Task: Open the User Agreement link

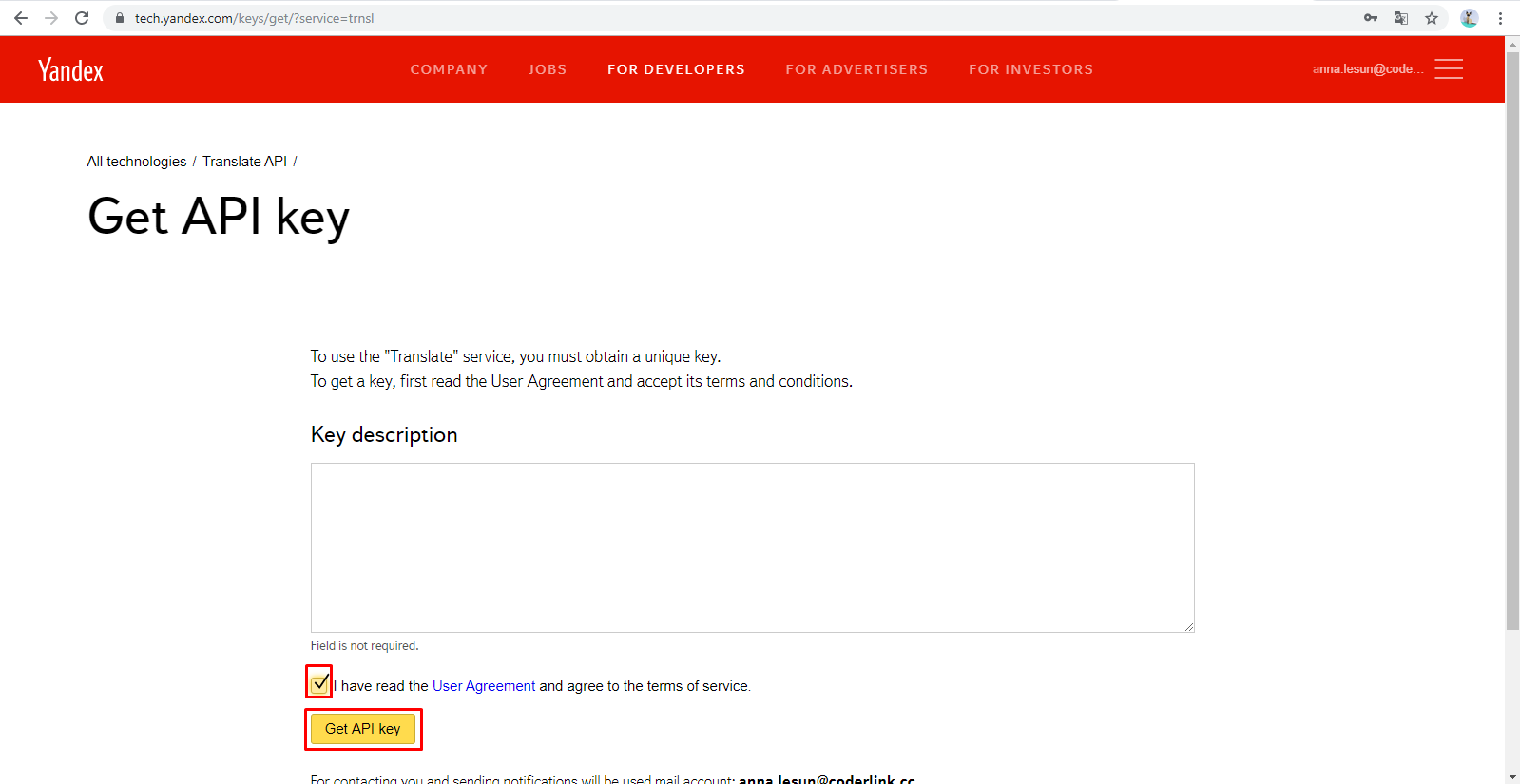Action: click(484, 686)
